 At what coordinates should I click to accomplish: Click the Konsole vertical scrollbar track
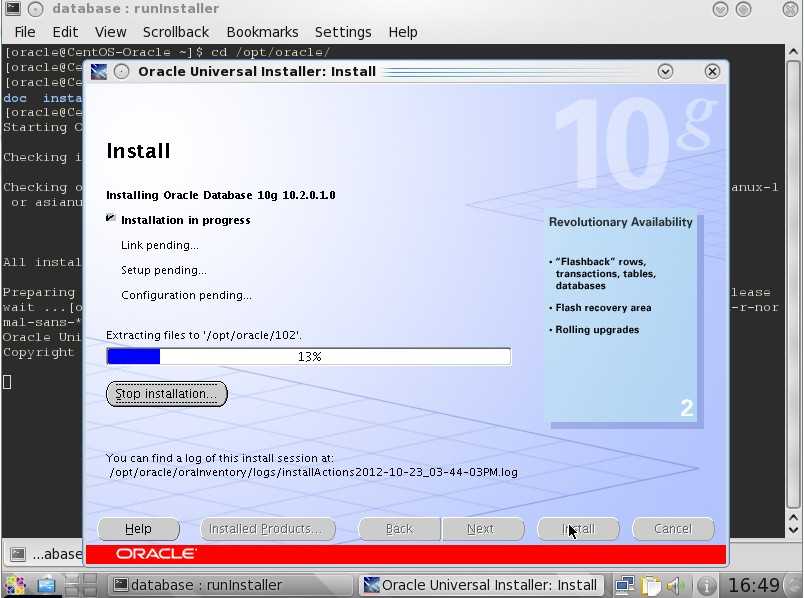[x=793, y=287]
